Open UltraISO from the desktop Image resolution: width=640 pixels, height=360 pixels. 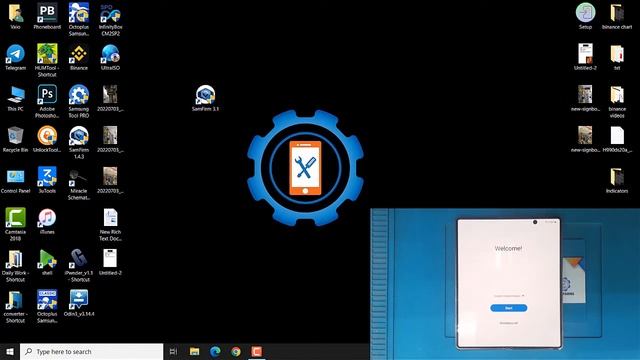click(x=110, y=57)
